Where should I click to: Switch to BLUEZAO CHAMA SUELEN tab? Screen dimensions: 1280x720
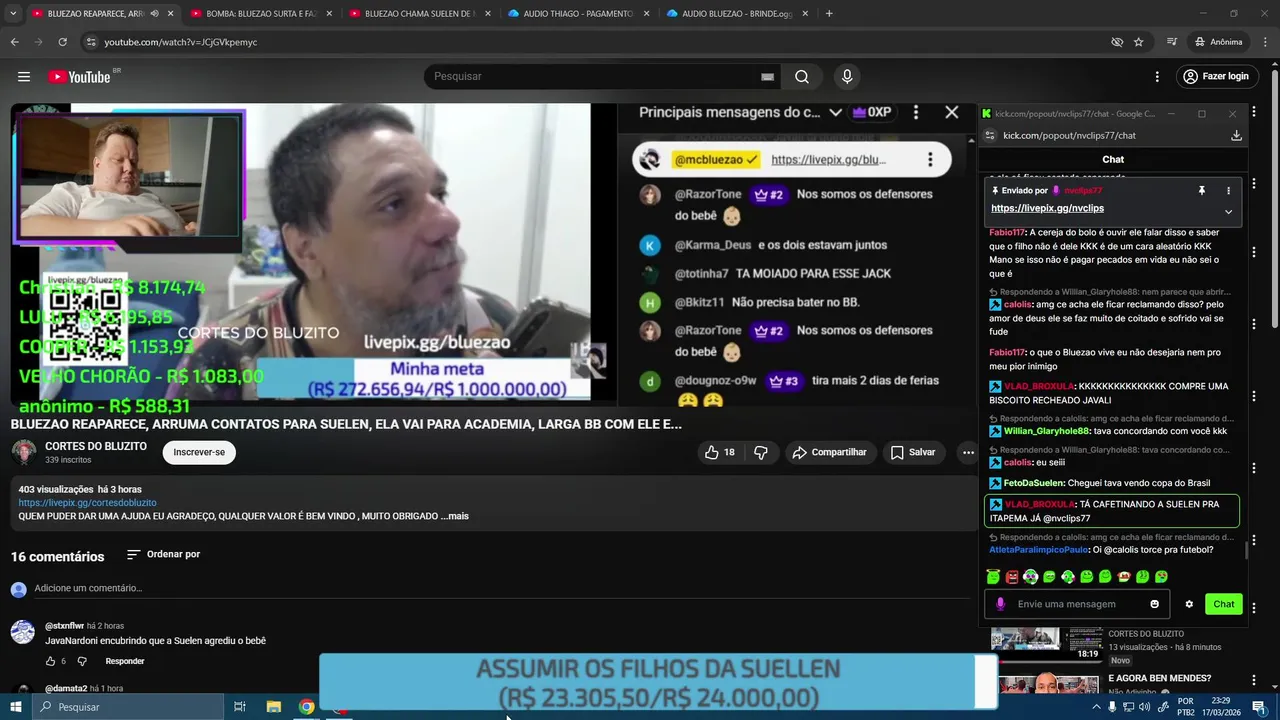click(x=418, y=14)
